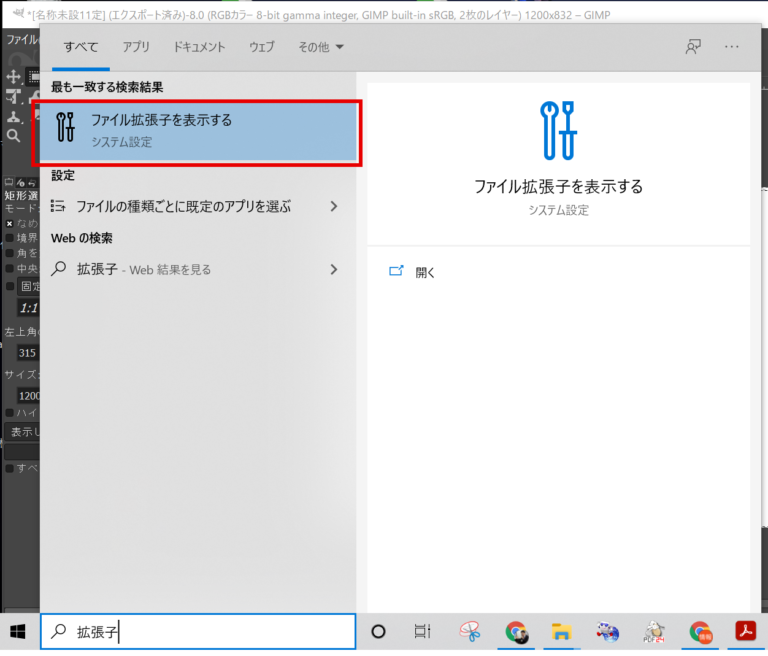Launch the Snipping Tool taskbar icon
The height and width of the screenshot is (656, 768).
(470, 632)
